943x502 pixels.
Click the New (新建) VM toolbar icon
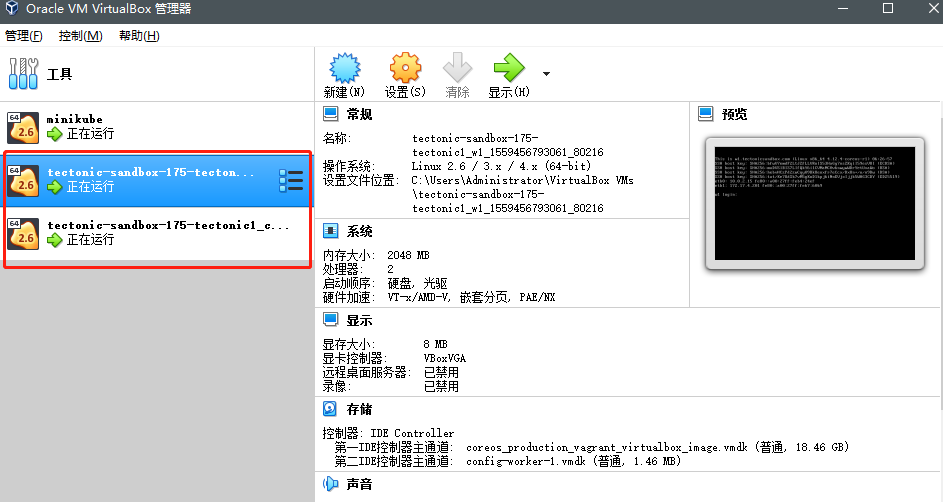[345, 67]
